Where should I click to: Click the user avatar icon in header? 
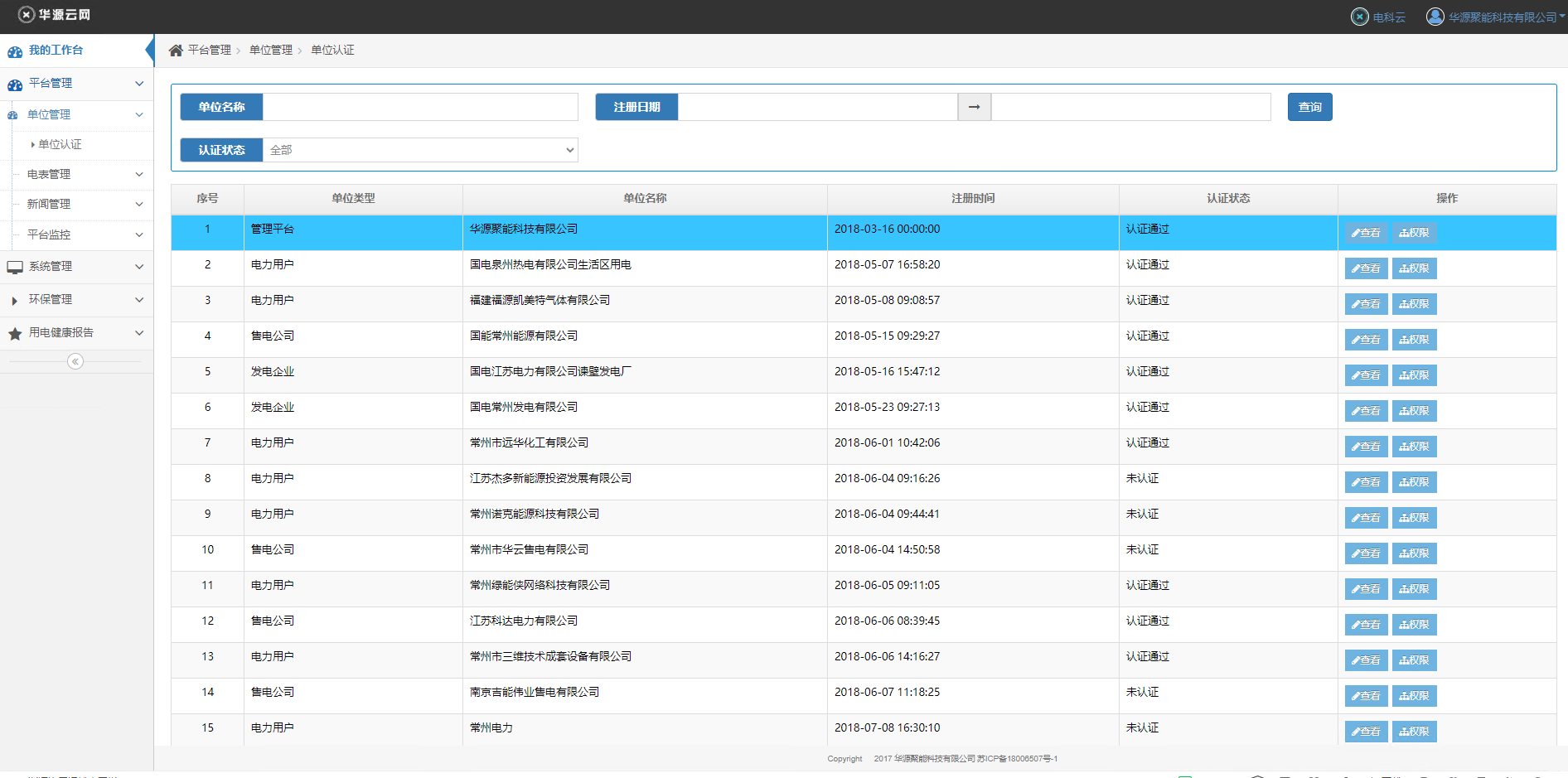pos(1435,17)
